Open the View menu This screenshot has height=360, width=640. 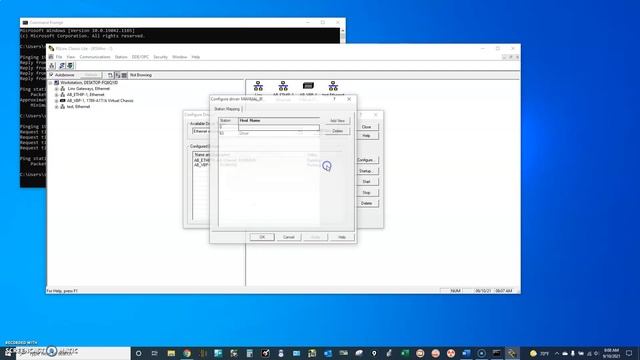click(x=71, y=57)
